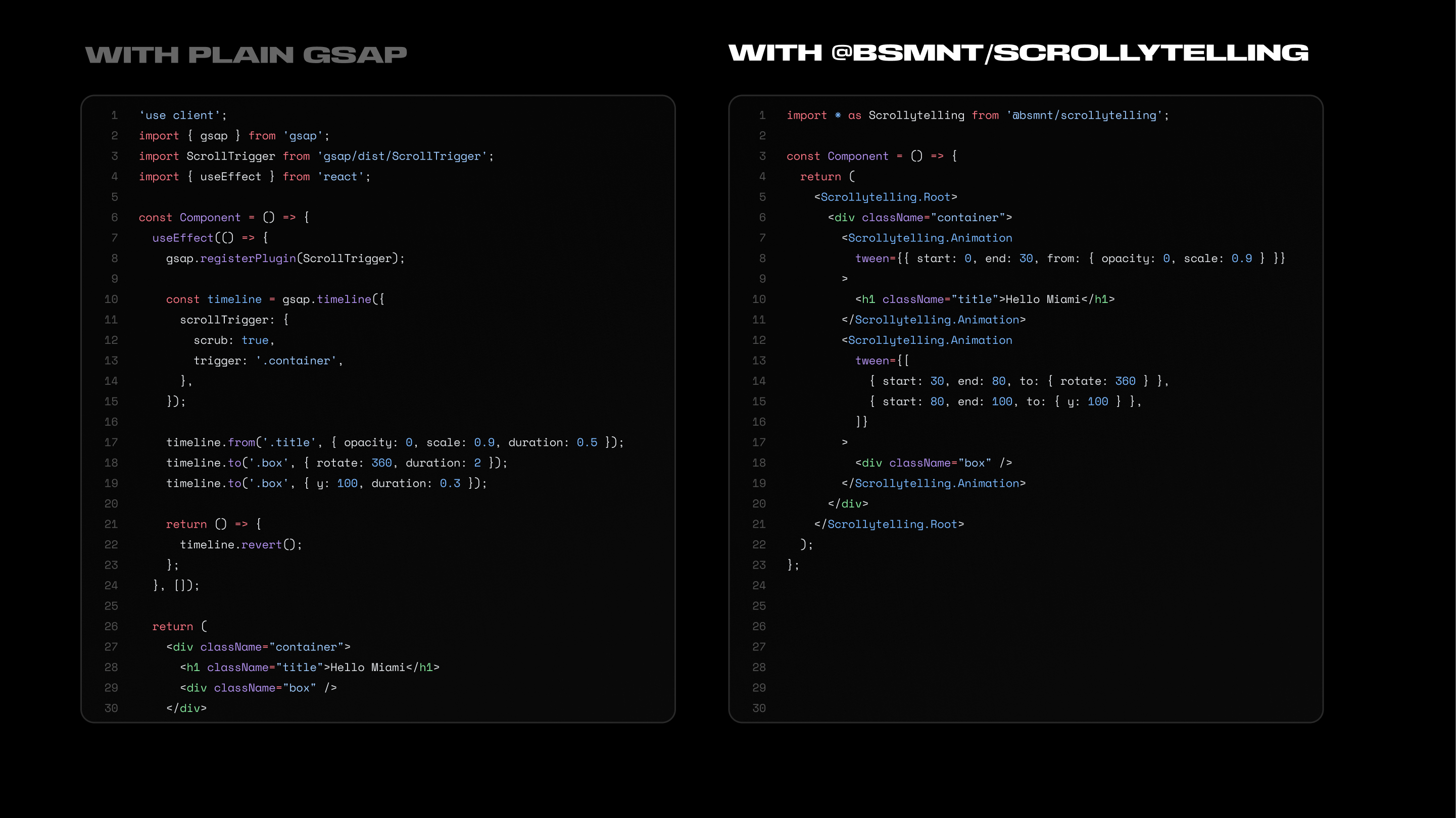Viewport: 1456px width, 818px height.
Task: Click the opening Scrollytelling.Root tag
Action: [x=885, y=197]
